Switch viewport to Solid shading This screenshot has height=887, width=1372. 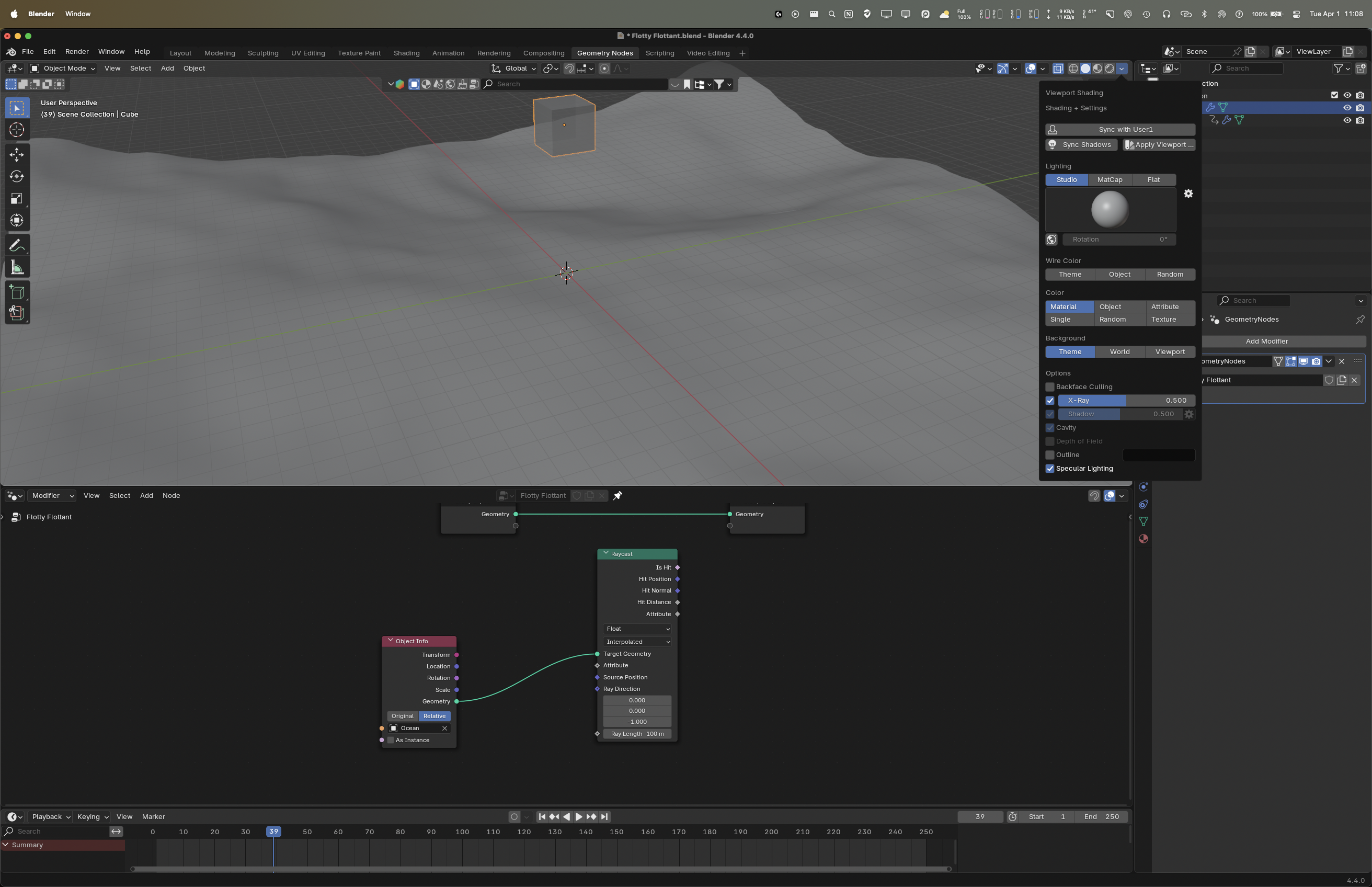(x=1085, y=69)
